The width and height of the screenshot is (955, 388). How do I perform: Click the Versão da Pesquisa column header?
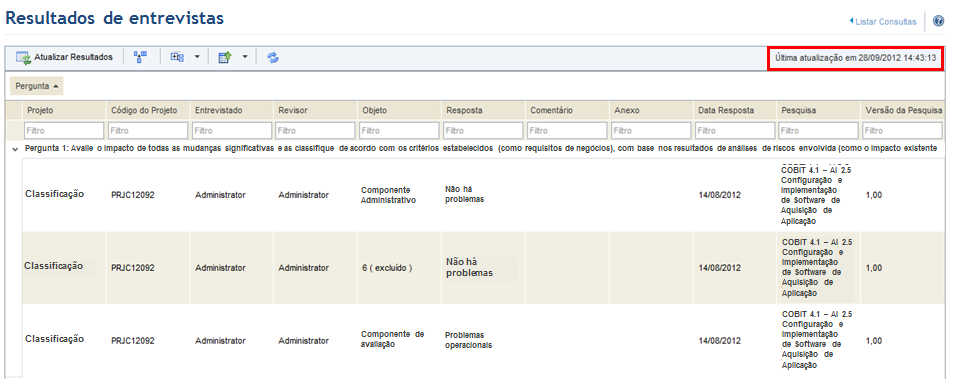pyautogui.click(x=903, y=110)
